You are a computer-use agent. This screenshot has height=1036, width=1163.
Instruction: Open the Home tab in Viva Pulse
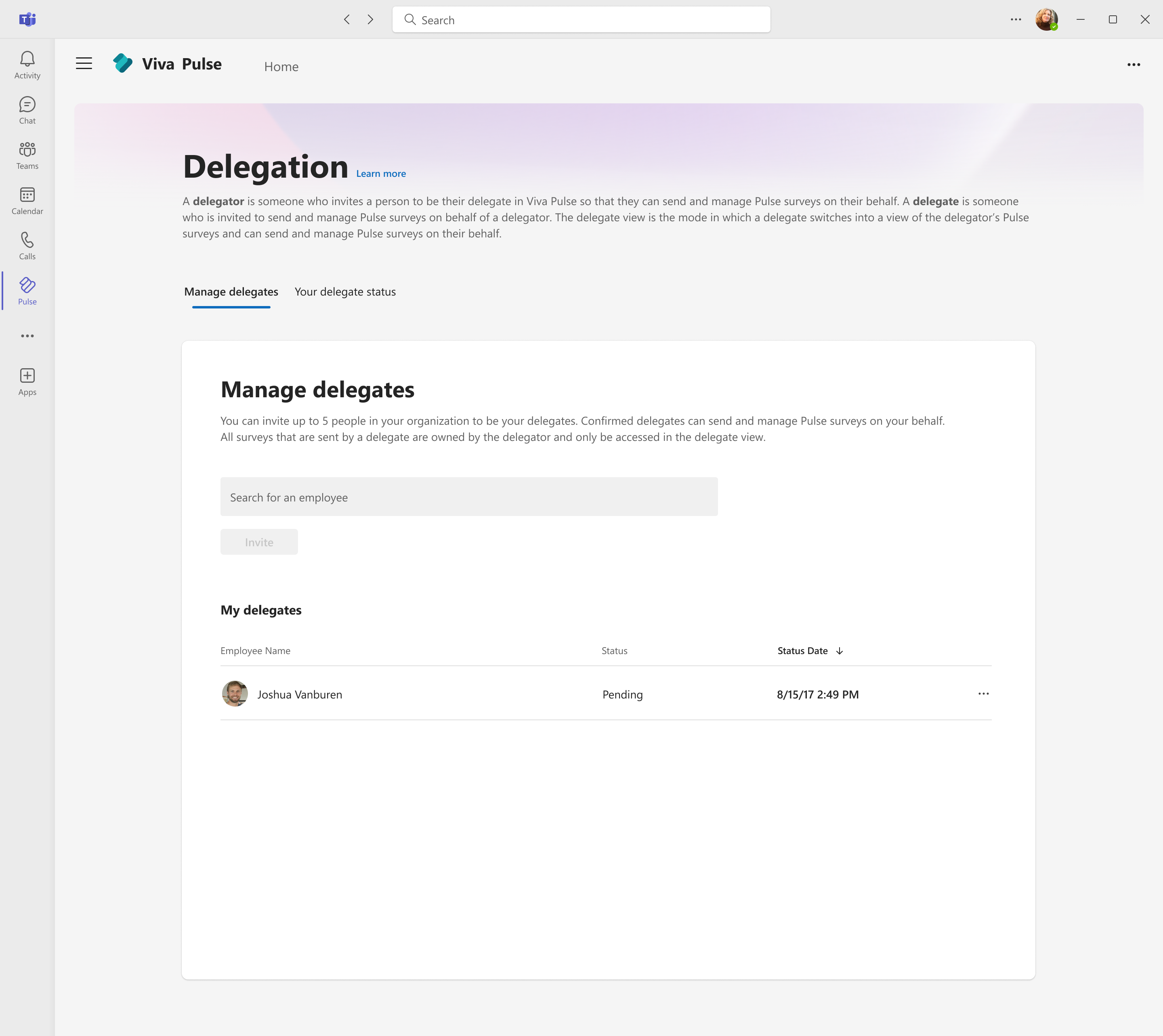click(x=281, y=66)
